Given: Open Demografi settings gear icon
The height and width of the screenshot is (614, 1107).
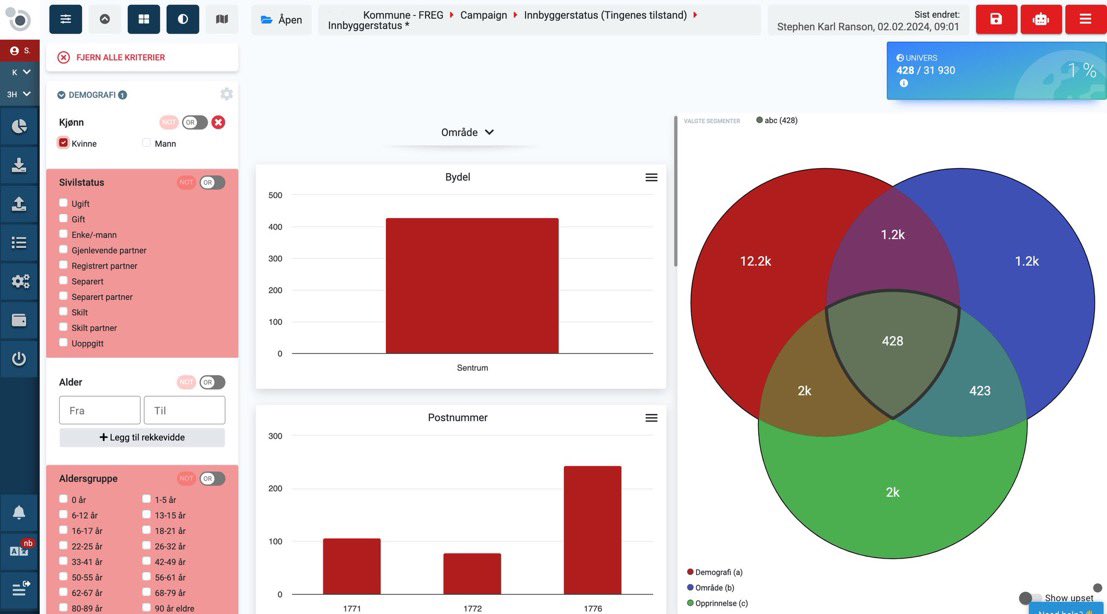Looking at the screenshot, I should click(x=226, y=94).
